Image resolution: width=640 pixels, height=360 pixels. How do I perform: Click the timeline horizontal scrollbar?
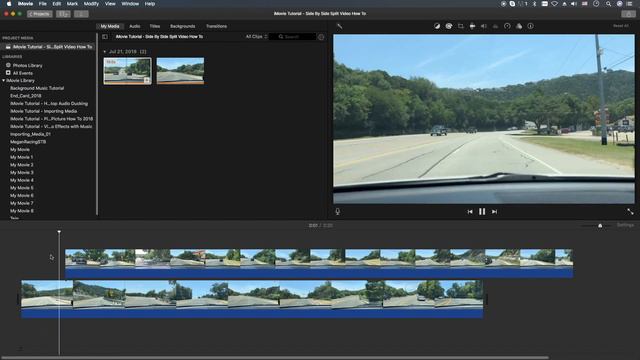coord(275,358)
